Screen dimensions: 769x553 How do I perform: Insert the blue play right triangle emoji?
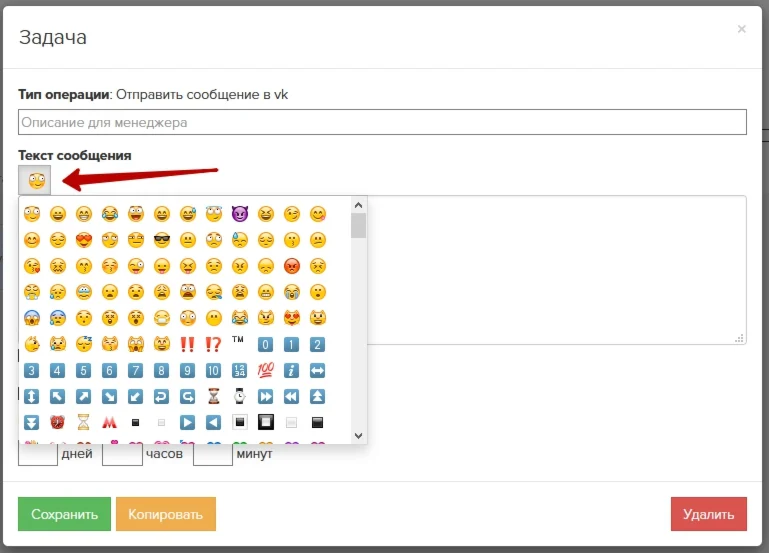click(187, 422)
